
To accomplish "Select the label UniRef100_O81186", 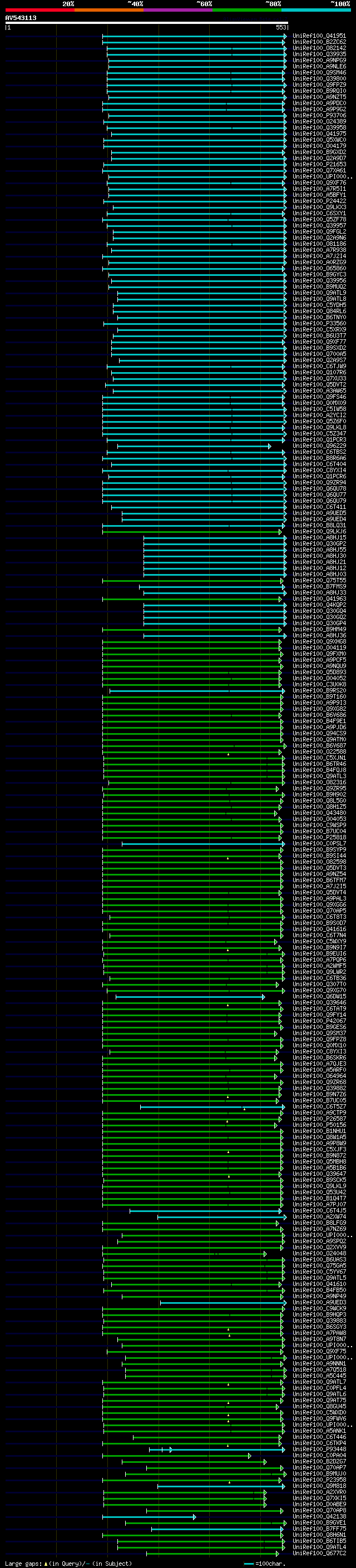I will pyautogui.click(x=319, y=244).
